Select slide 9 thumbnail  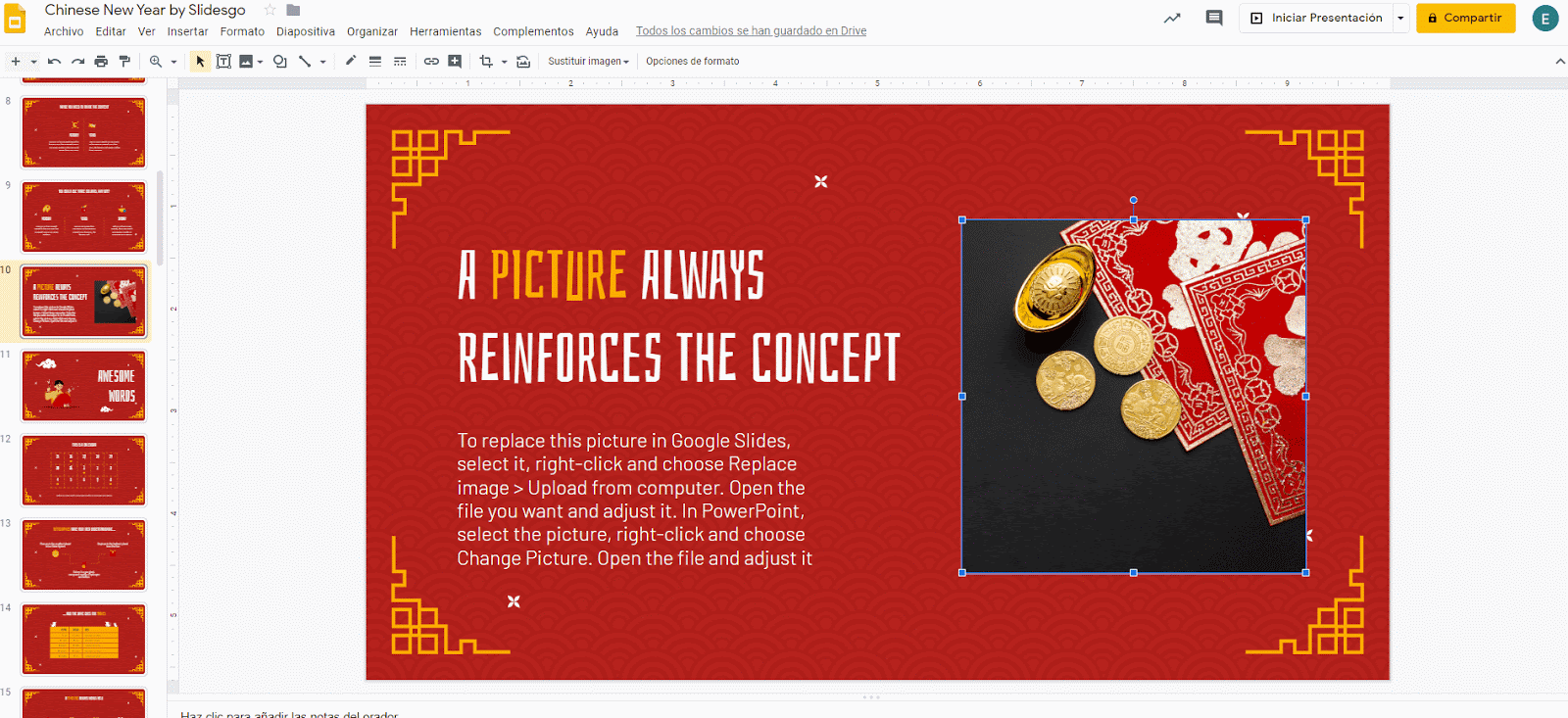83,216
